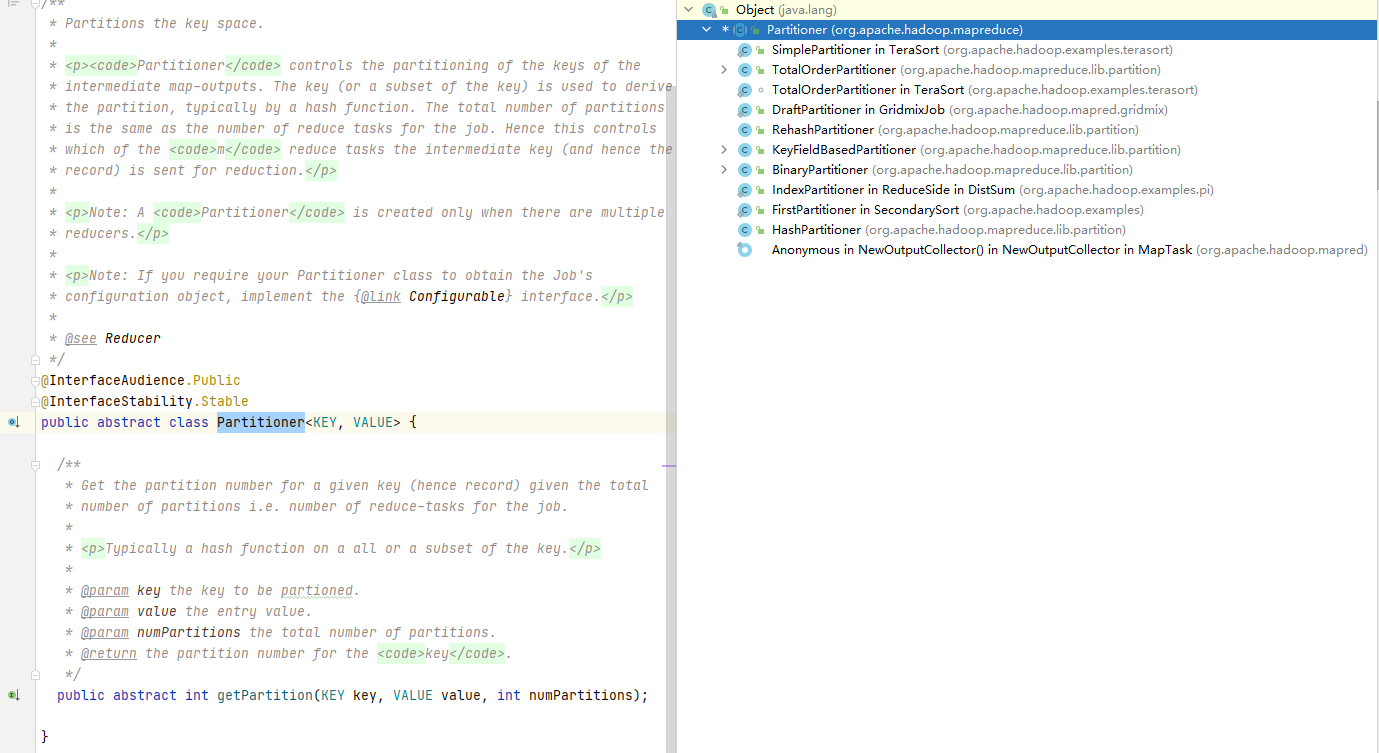The width and height of the screenshot is (1379, 753).
Task: Collapse the Object (java.lang) hierarchy node
Action: point(688,10)
